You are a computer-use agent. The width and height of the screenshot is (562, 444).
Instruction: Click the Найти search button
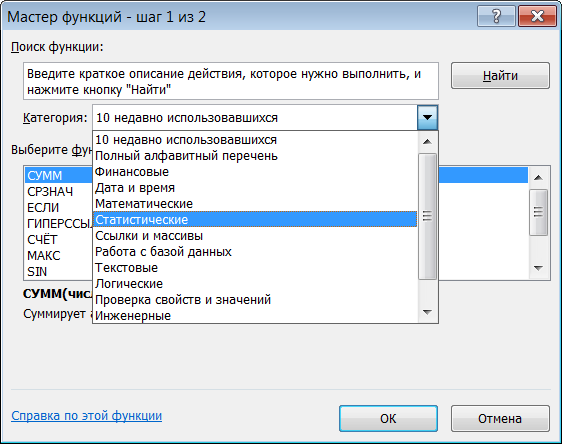(x=500, y=76)
